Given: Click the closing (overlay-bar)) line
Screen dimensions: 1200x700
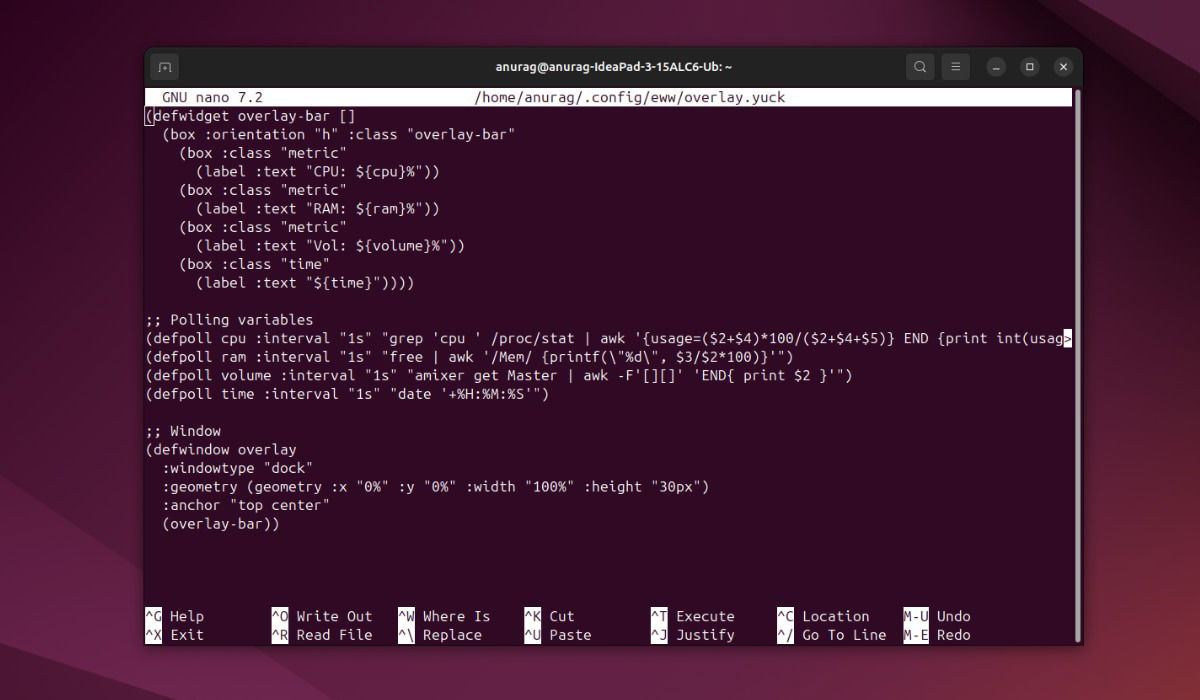Looking at the screenshot, I should tap(221, 524).
